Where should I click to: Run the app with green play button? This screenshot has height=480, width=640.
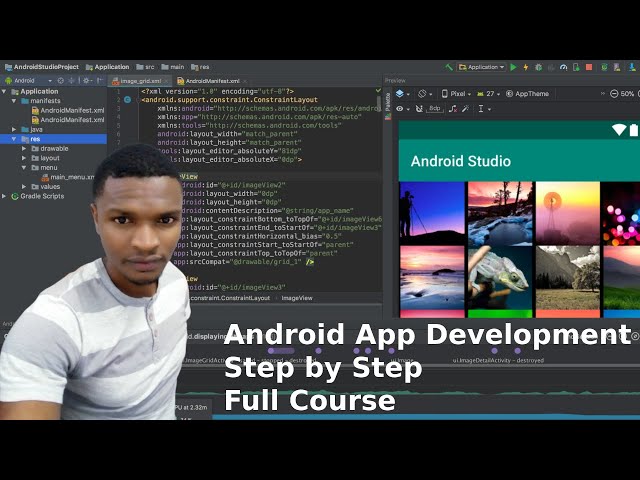tap(513, 67)
